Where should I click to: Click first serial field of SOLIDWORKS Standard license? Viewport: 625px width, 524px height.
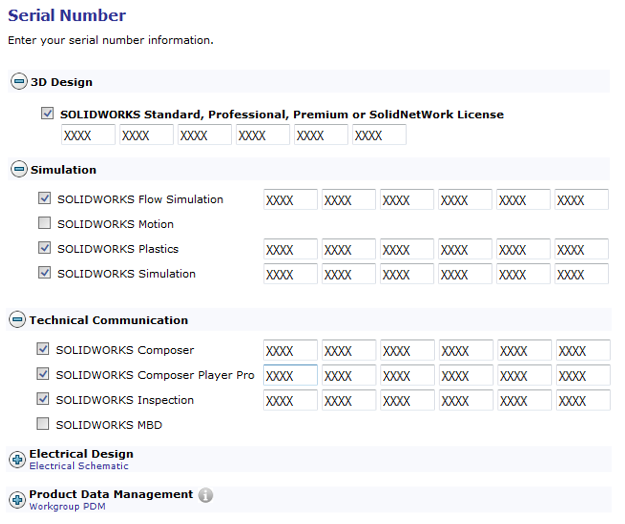click(x=88, y=135)
